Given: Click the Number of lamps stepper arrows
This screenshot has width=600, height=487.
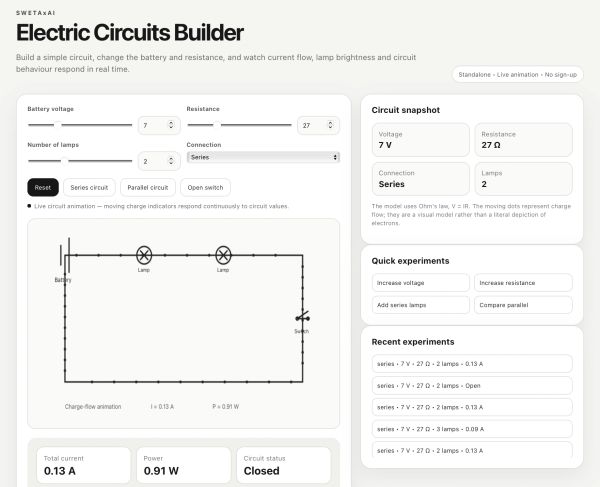Looking at the screenshot, I should pos(171,161).
